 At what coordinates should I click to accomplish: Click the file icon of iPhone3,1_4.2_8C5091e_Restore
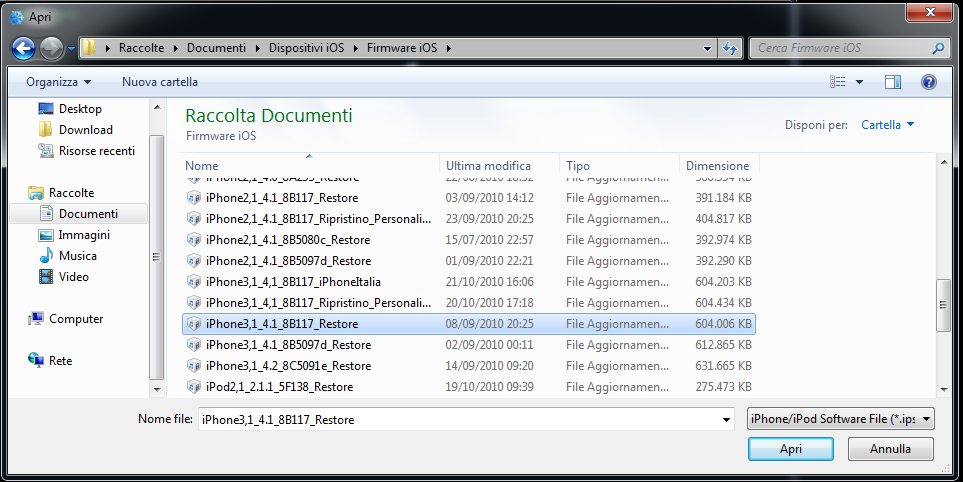coord(194,365)
